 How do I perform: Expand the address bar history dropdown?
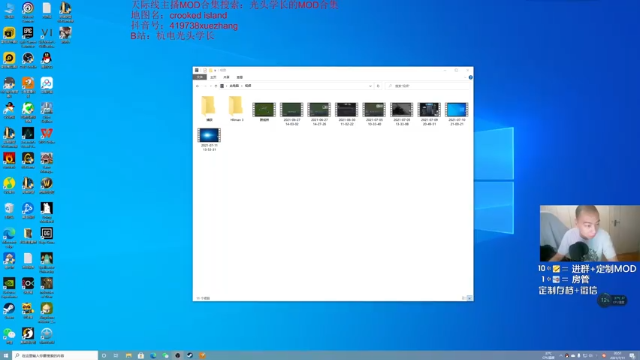click(370, 86)
